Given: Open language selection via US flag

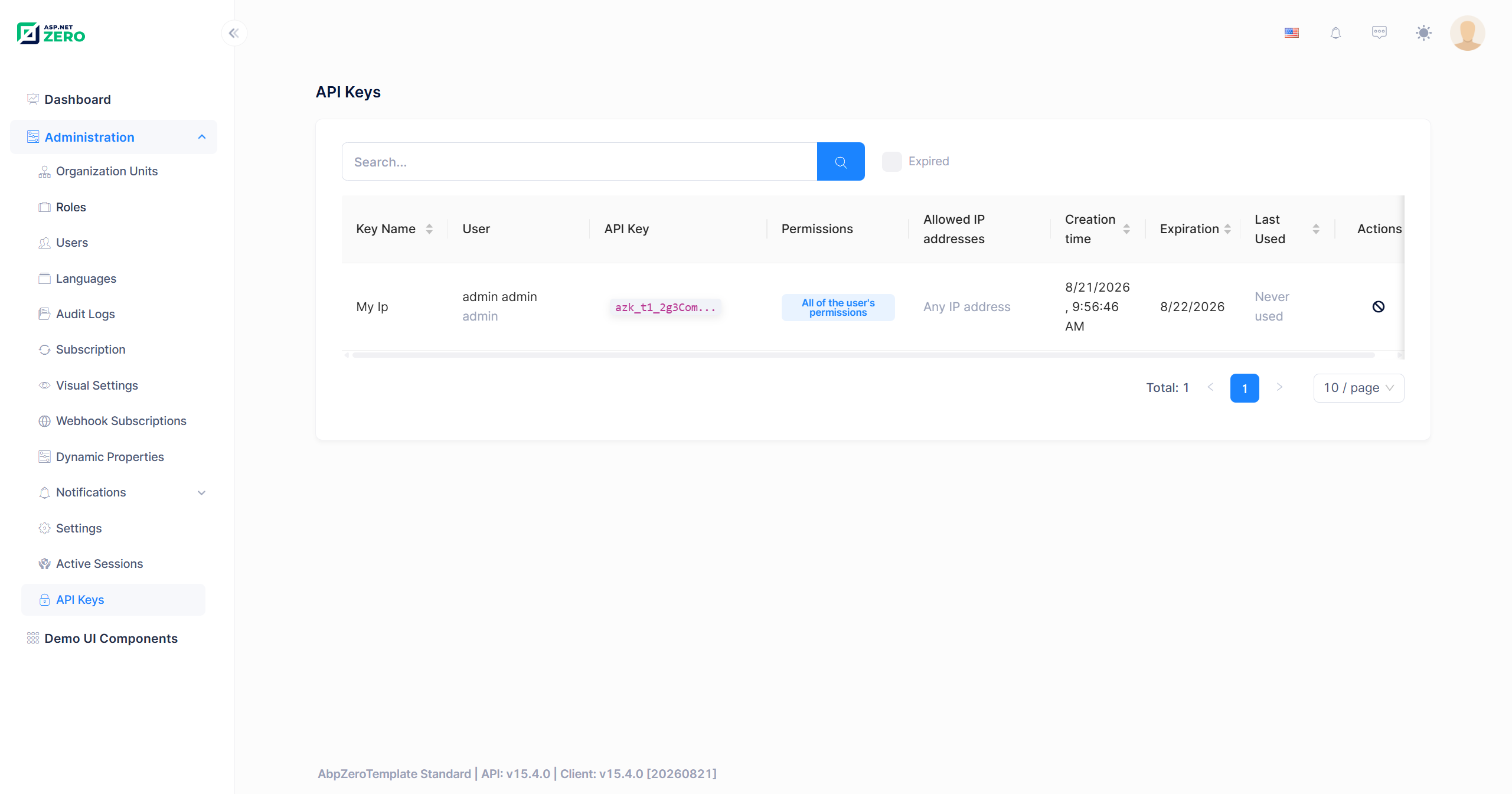Looking at the screenshot, I should pyautogui.click(x=1292, y=33).
